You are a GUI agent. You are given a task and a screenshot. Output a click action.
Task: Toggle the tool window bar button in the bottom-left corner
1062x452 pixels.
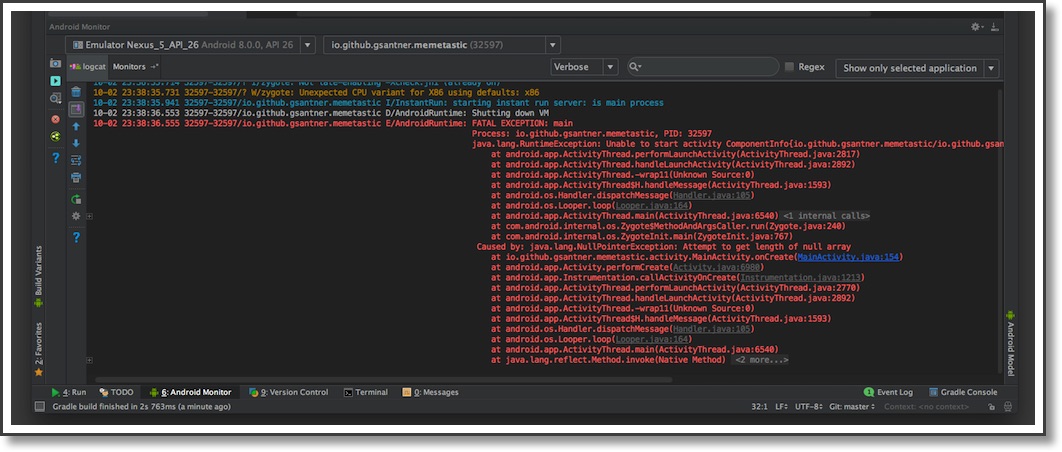coord(39,407)
